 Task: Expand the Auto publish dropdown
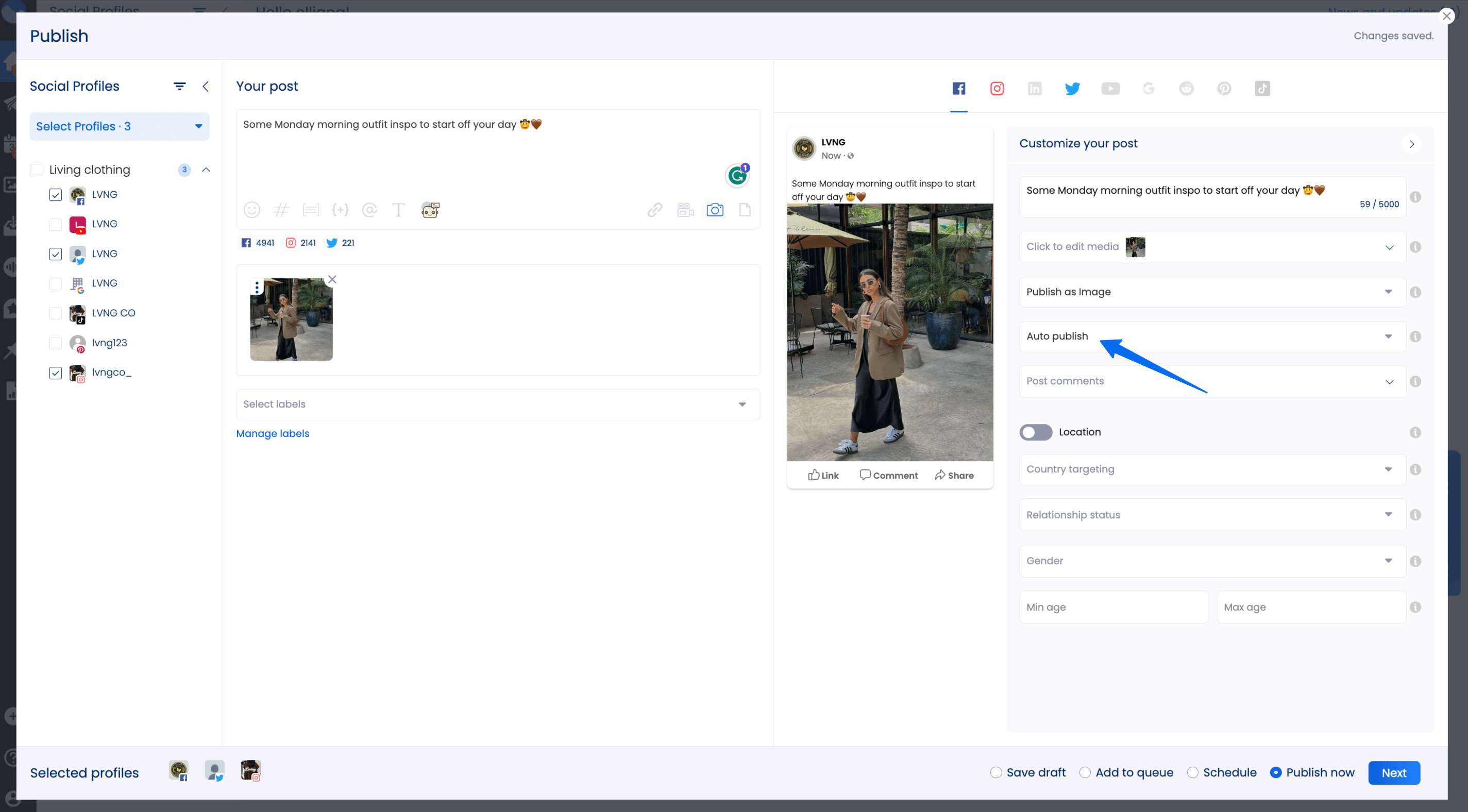[1211, 336]
